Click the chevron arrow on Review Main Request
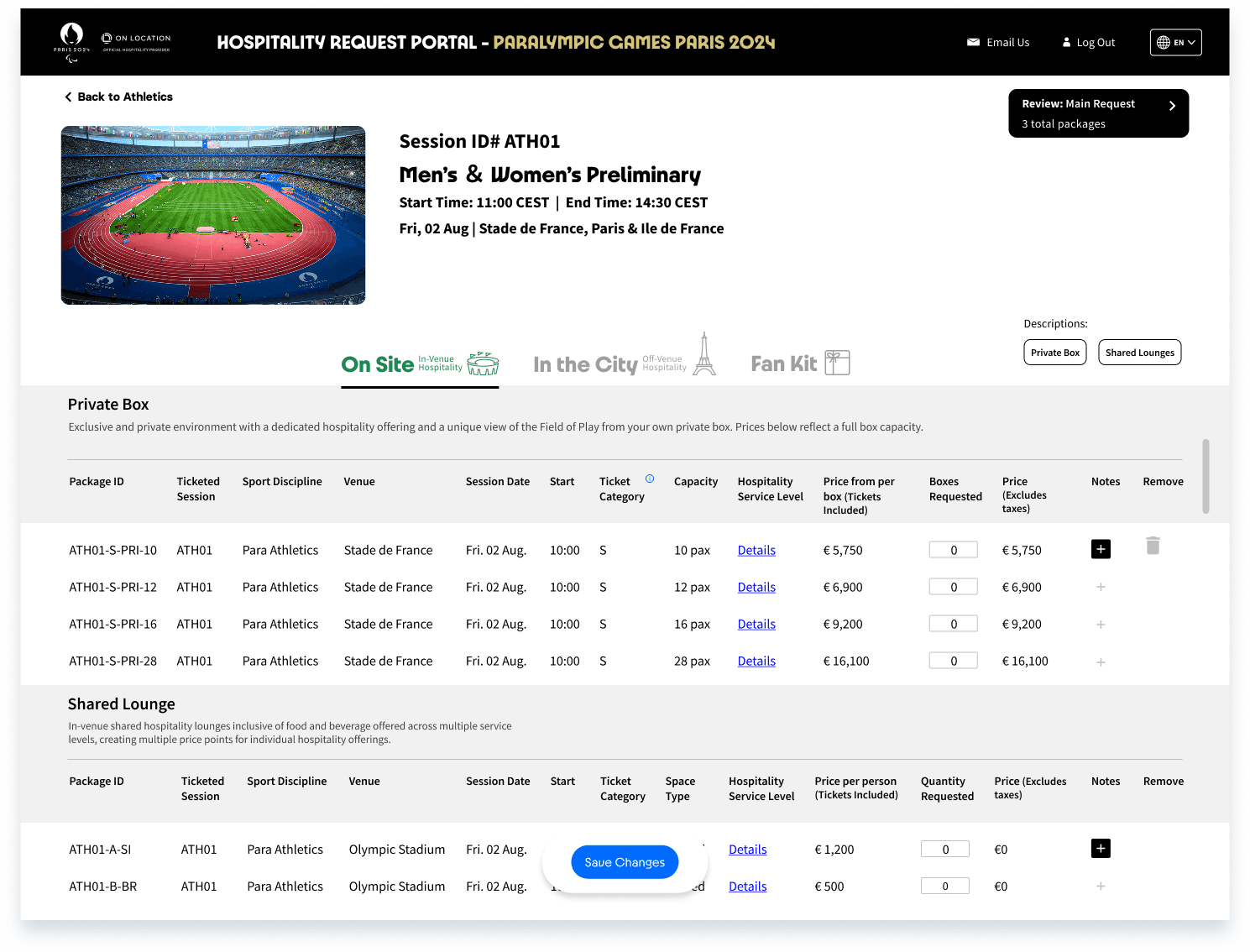 coord(1172,106)
